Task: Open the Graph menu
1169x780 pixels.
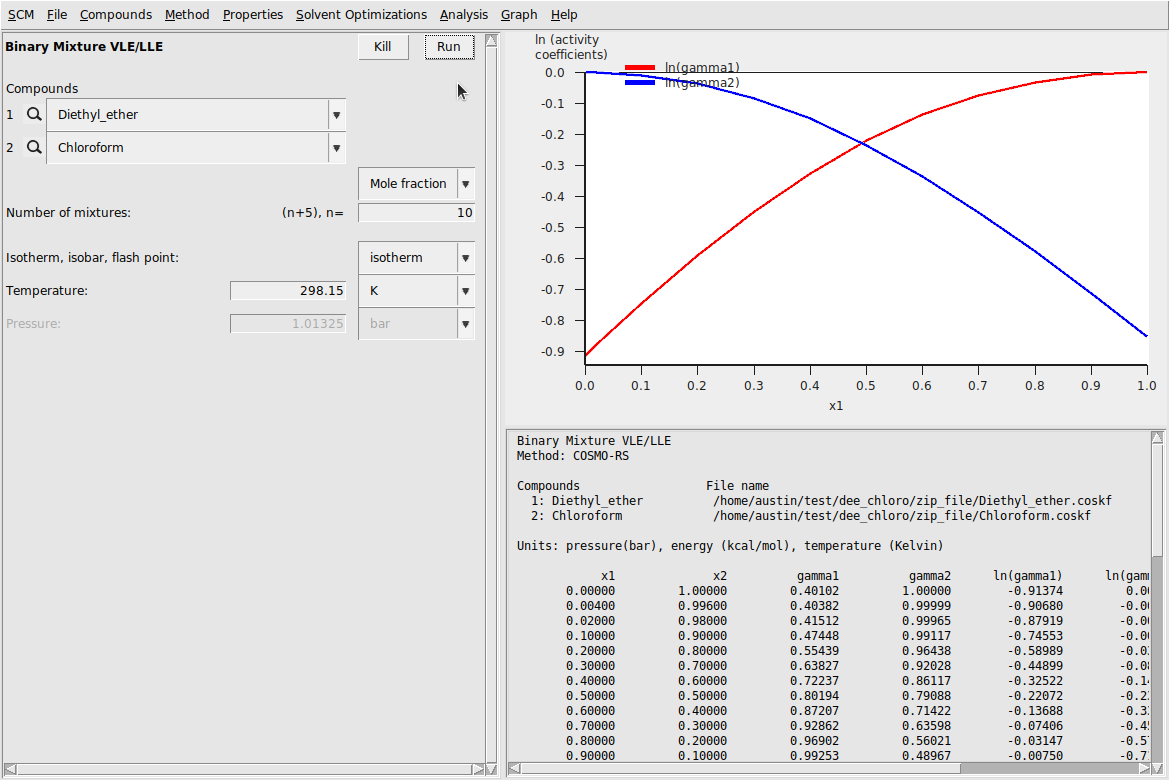Action: tap(519, 14)
